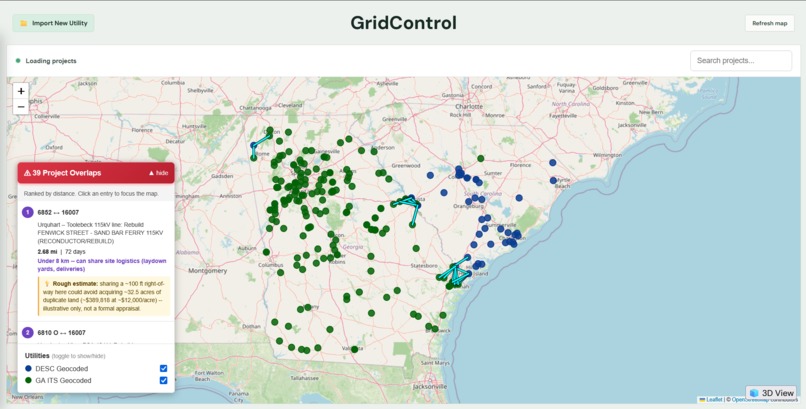Click the green marker near Statesboro
Image resolution: width=806 pixels, height=409 pixels.
point(416,248)
